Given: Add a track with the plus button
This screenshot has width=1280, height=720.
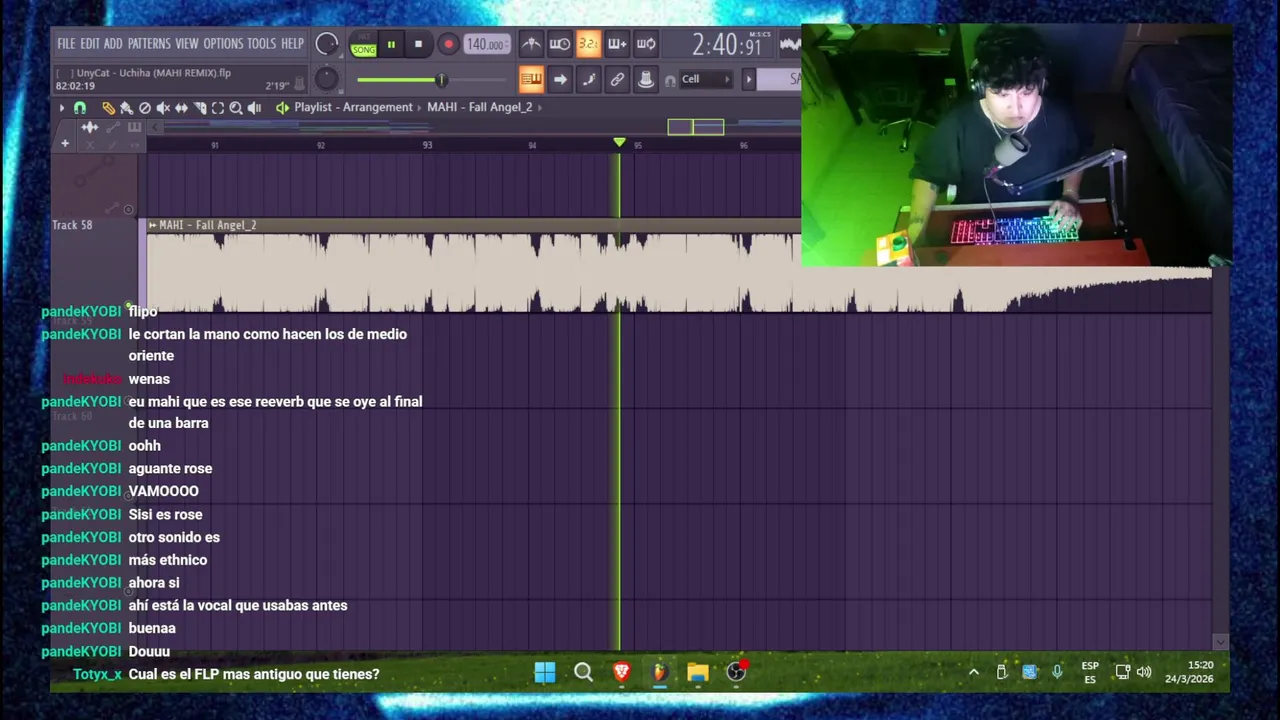Looking at the screenshot, I should point(65,144).
